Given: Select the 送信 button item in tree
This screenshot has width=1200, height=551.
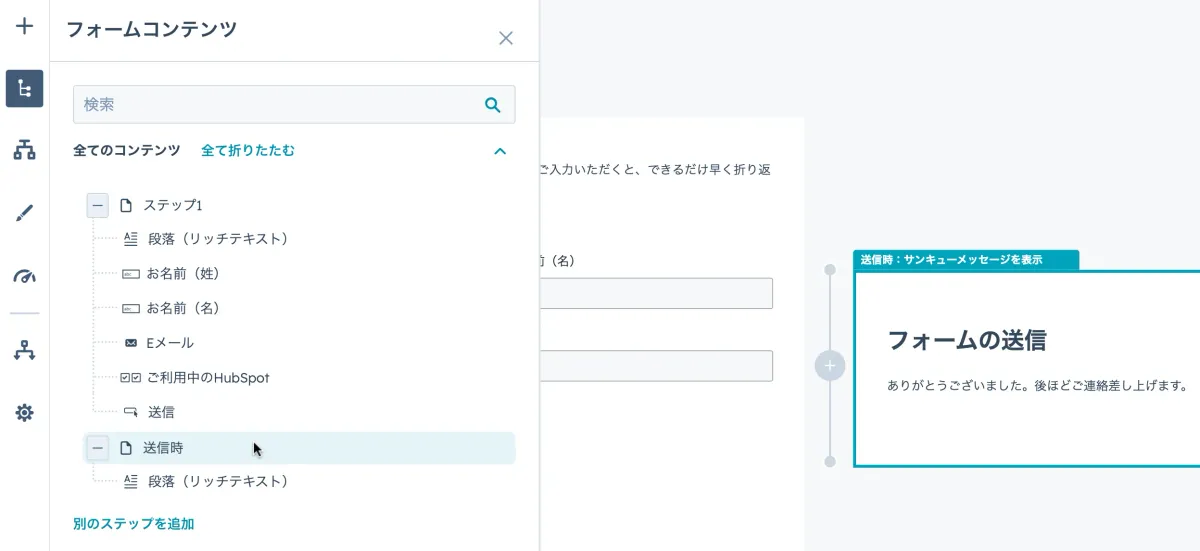Looking at the screenshot, I should click(161, 412).
